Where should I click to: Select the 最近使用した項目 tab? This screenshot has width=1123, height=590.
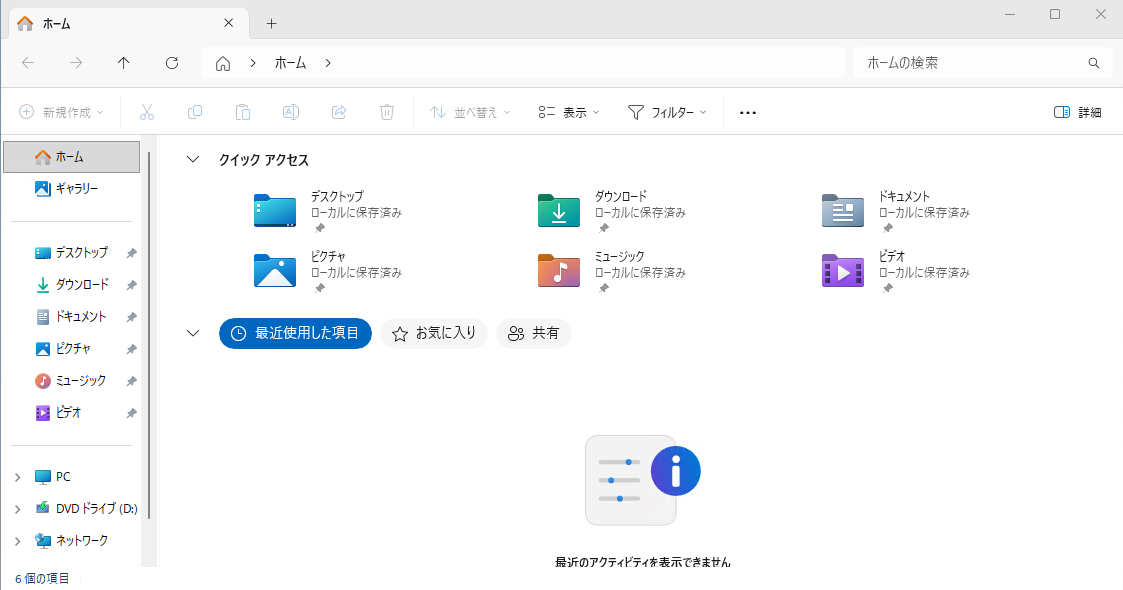click(295, 333)
